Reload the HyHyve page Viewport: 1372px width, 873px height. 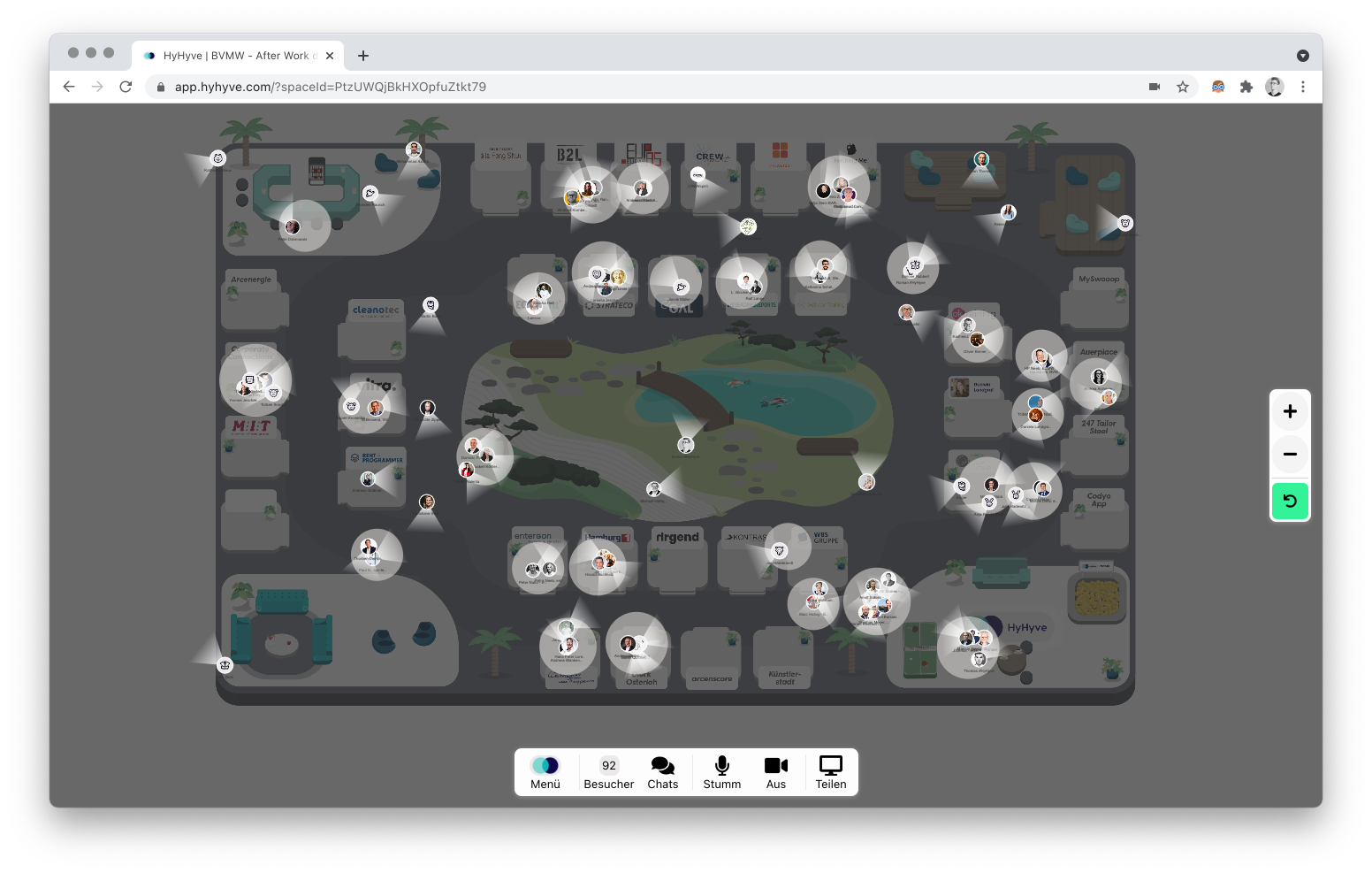[126, 87]
